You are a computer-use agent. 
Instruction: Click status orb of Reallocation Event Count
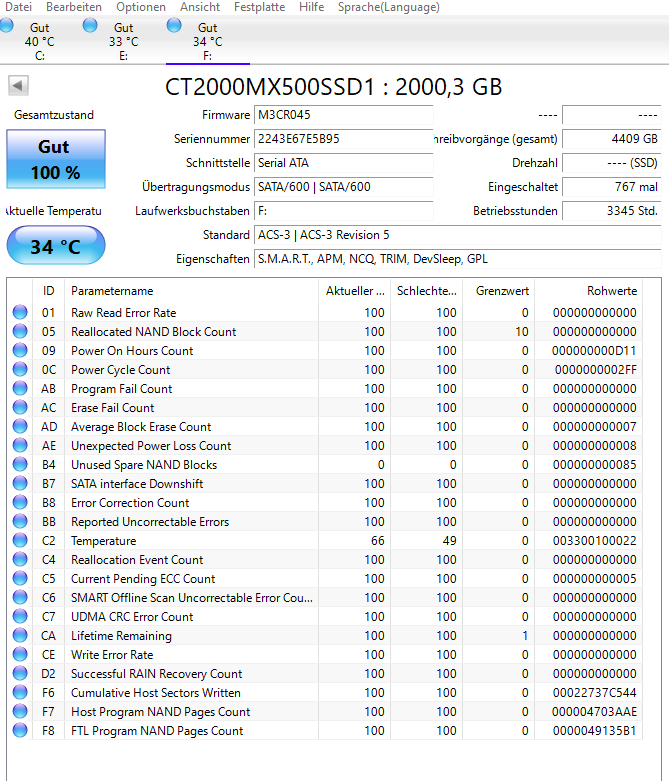[20, 559]
